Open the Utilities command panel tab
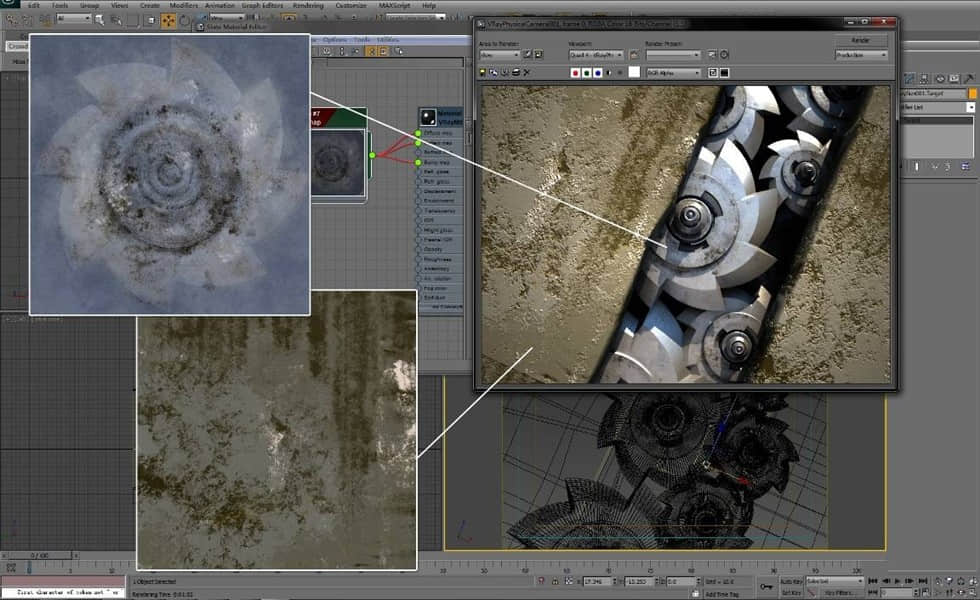Image resolution: width=980 pixels, height=600 pixels. pyautogui.click(x=969, y=79)
